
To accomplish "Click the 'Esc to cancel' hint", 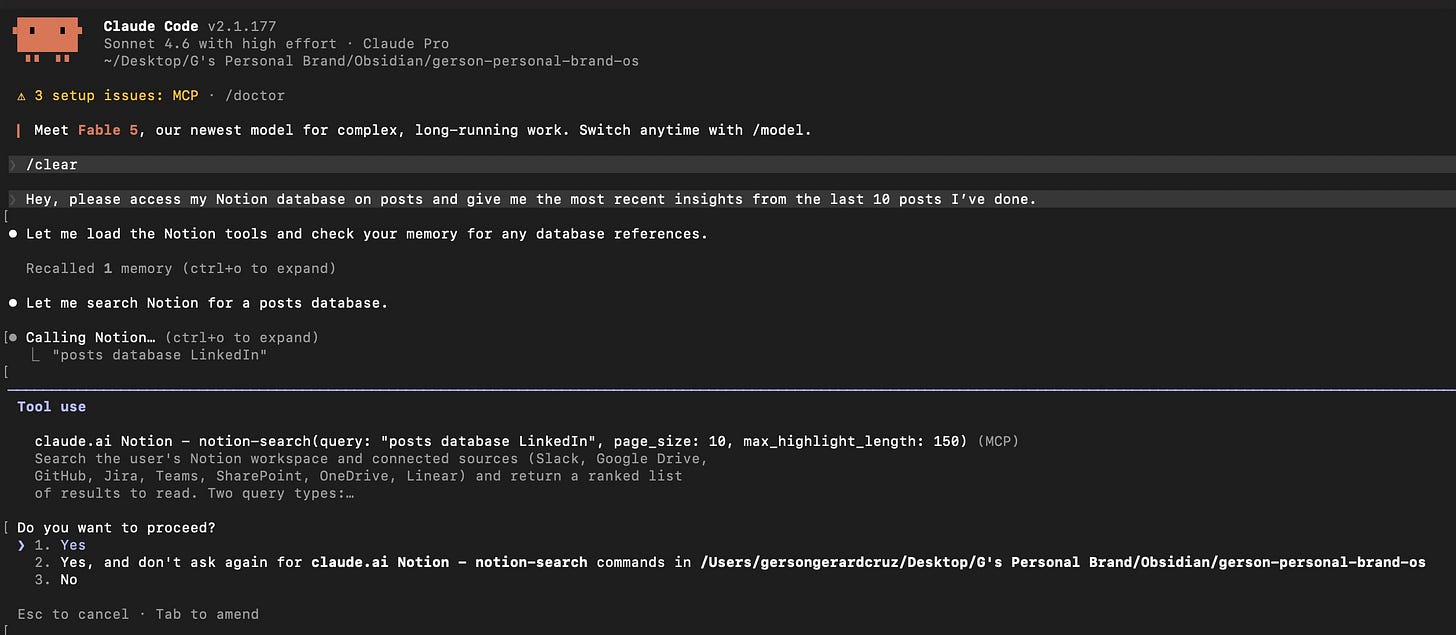I will coord(73,614).
